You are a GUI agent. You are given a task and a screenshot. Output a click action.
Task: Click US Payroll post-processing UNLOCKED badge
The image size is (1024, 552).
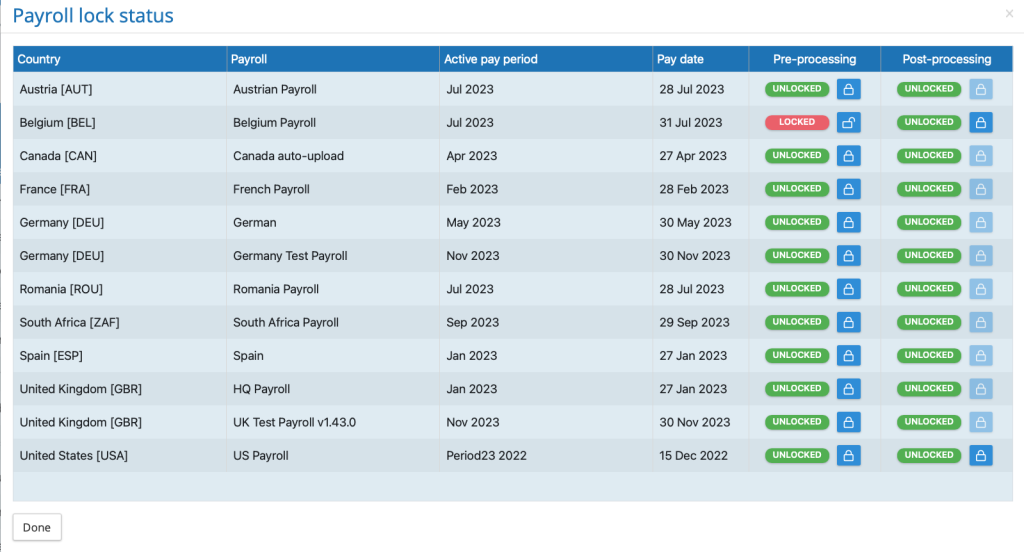click(x=929, y=455)
